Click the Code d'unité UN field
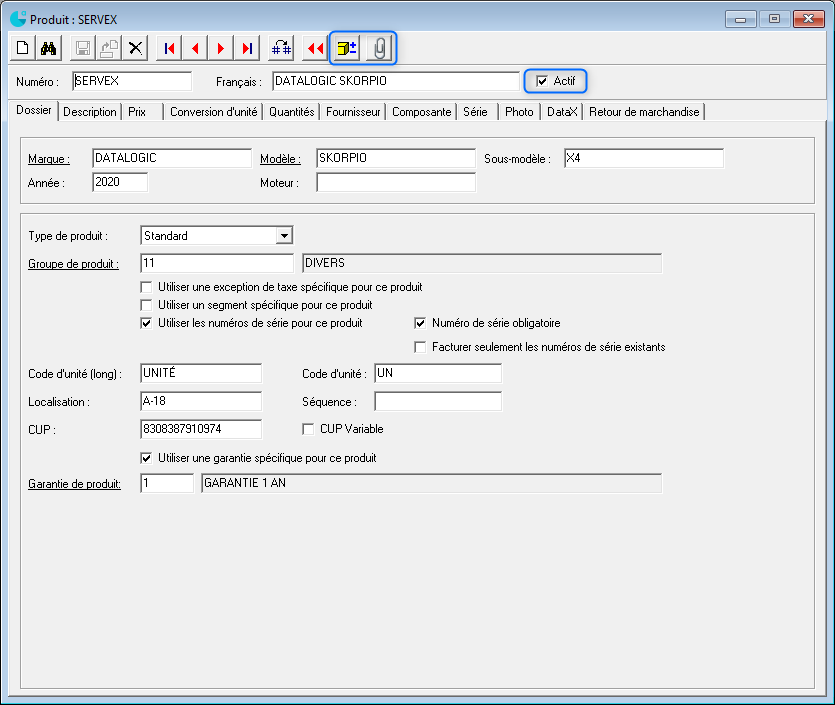 438,373
